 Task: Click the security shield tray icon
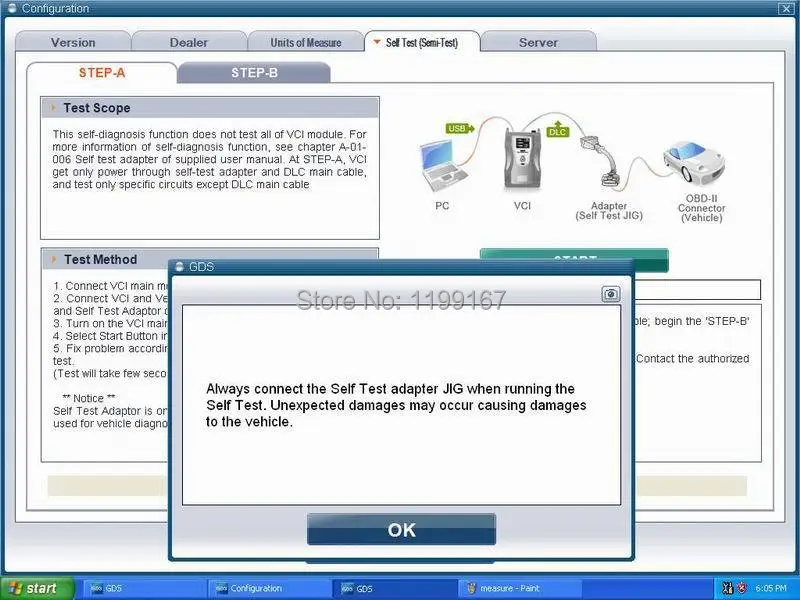(742, 588)
